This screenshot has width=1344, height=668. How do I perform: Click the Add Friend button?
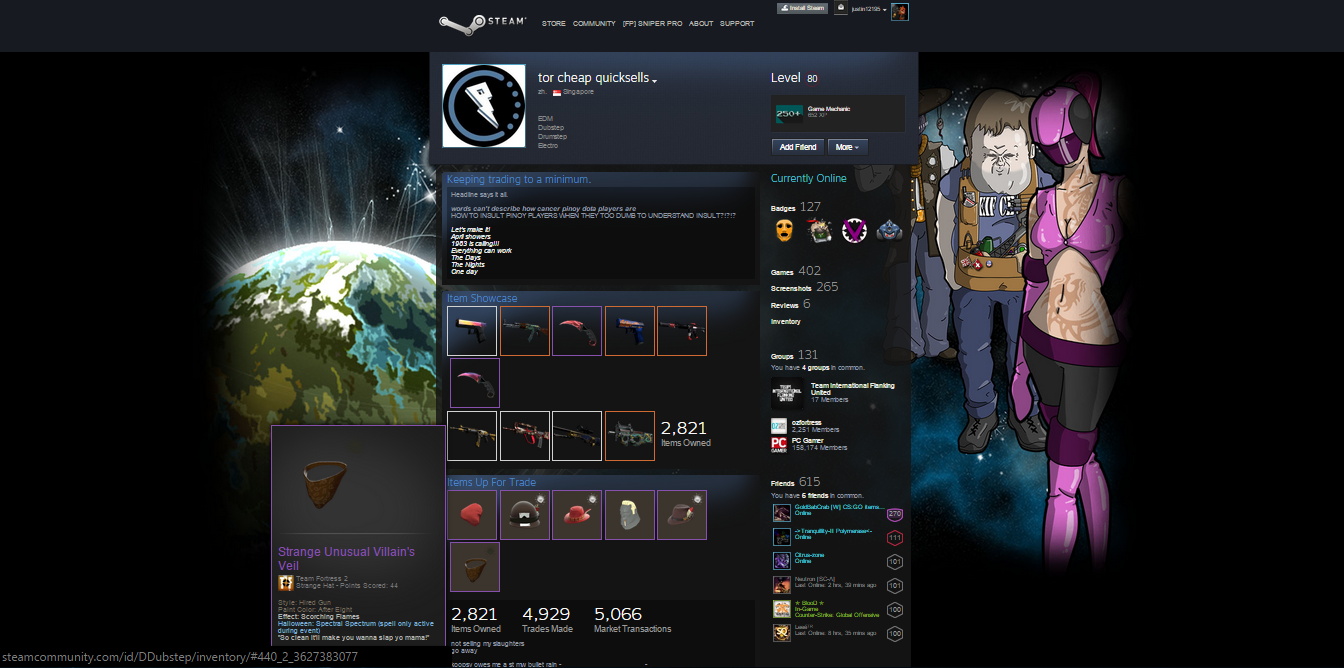tap(798, 147)
